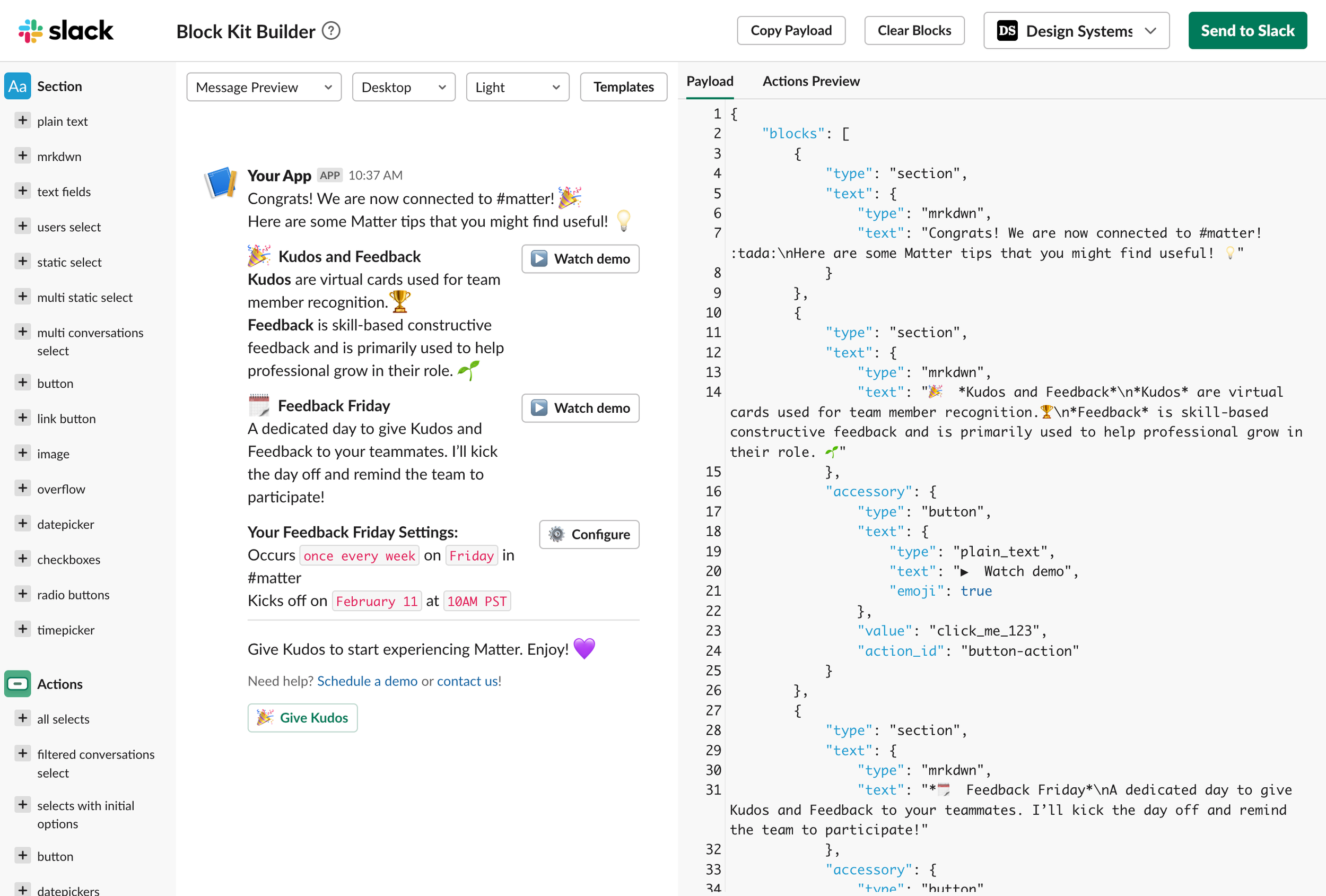Open the Message Preview dropdown

point(264,88)
